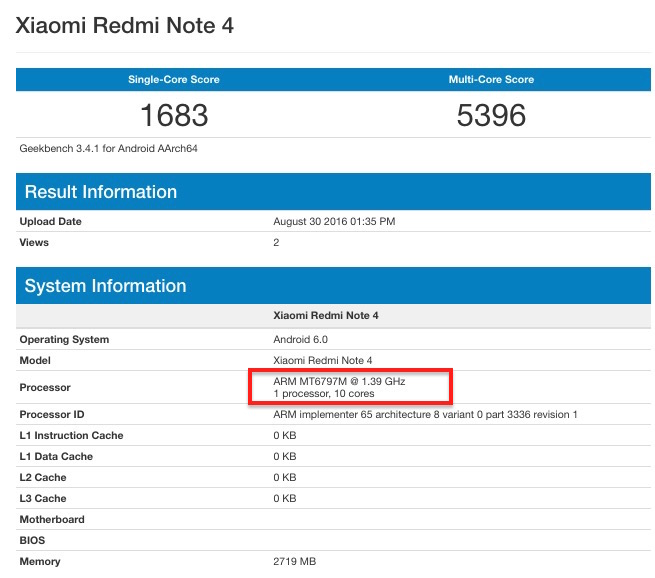Click the Result Information section header
The height and width of the screenshot is (578, 655).
(101, 192)
